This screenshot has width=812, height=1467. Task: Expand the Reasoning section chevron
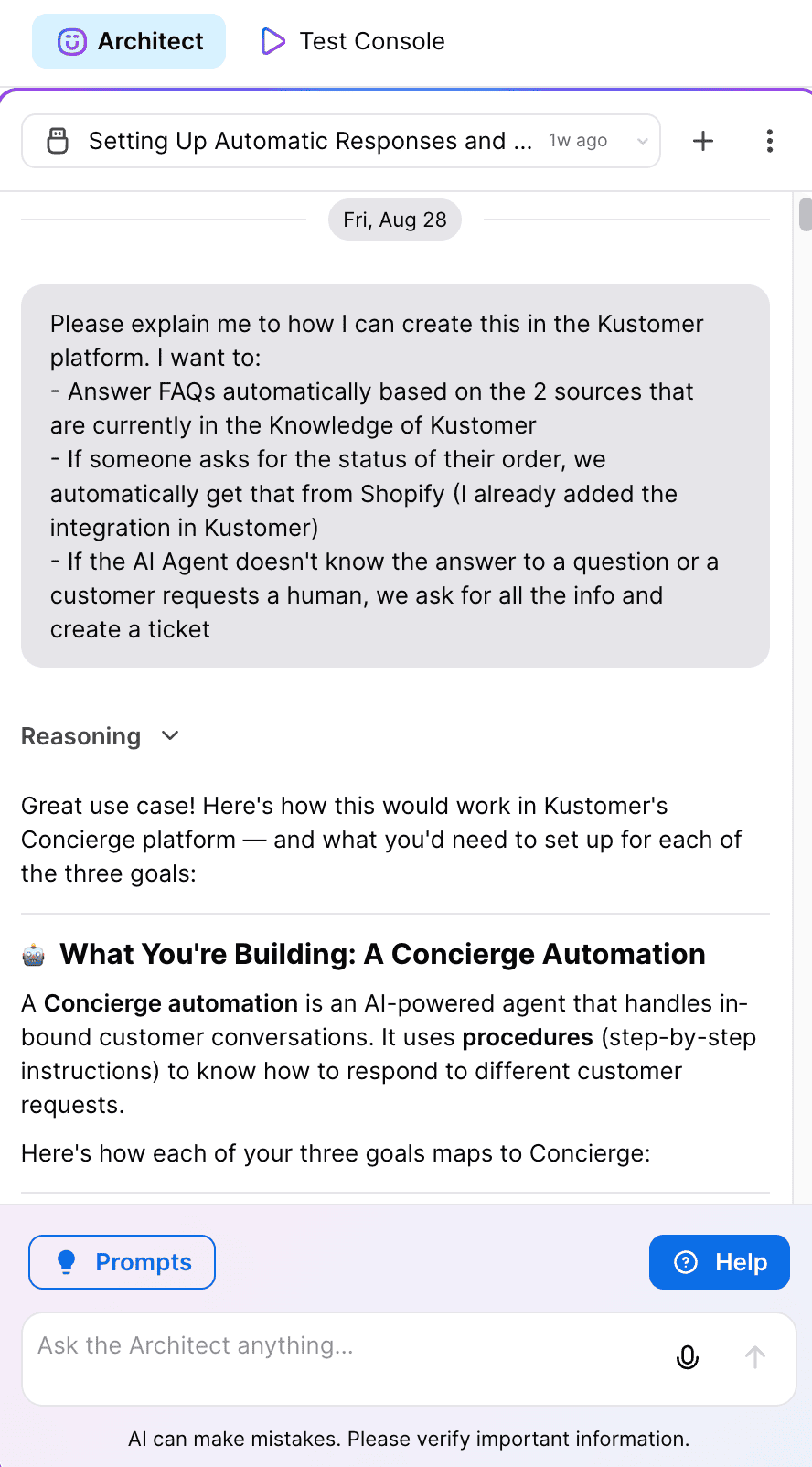tap(170, 735)
